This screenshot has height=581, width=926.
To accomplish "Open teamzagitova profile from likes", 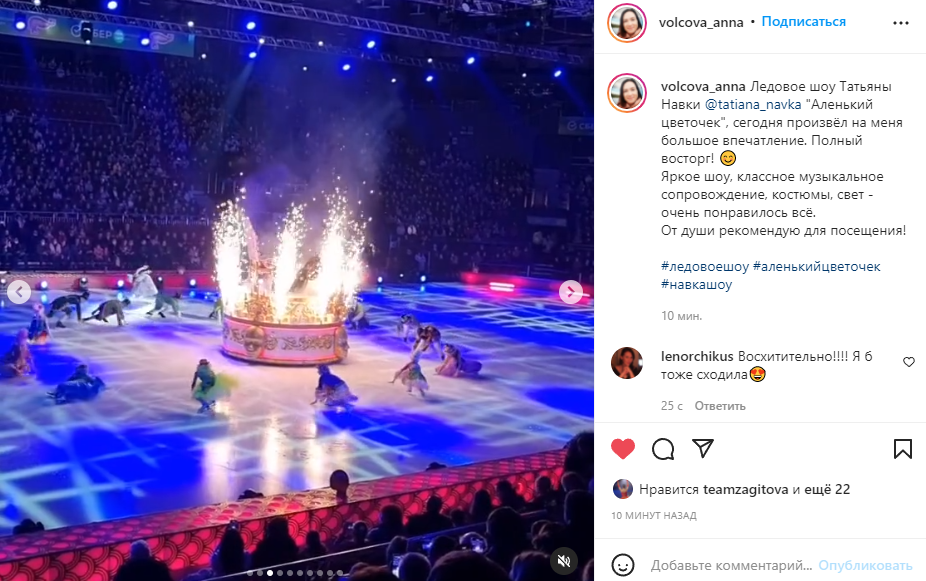I will [x=745, y=489].
